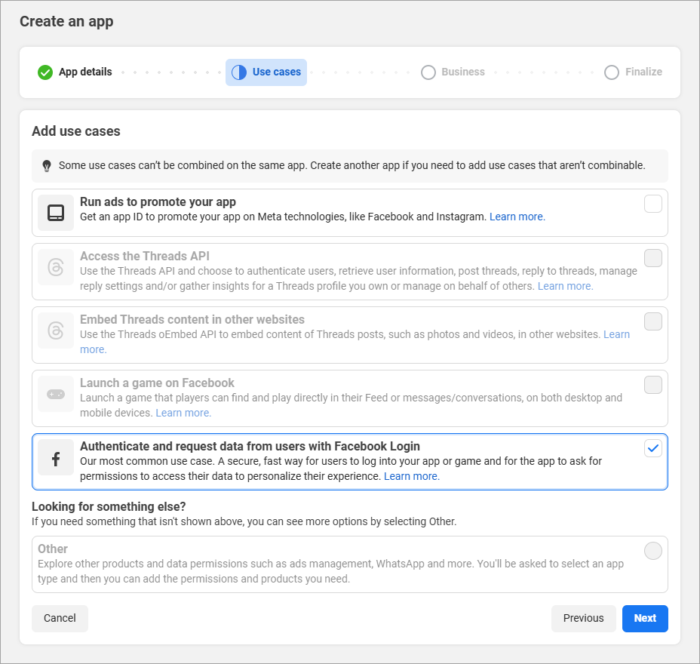This screenshot has width=700, height=664.
Task: Click the Access the Threads API title
Action: 145,256
